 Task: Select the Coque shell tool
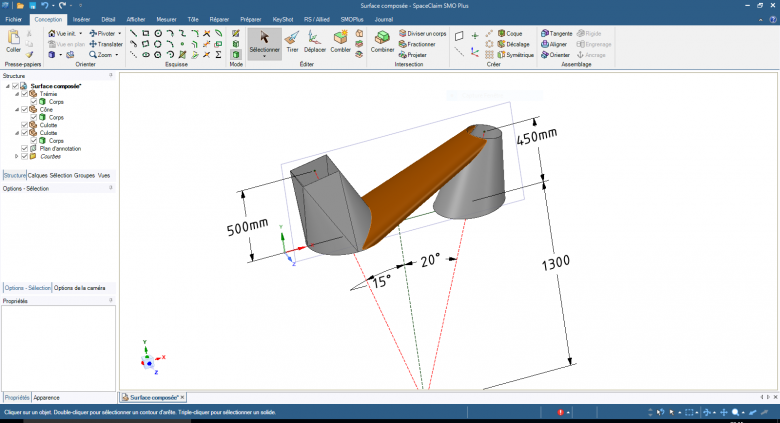point(509,33)
